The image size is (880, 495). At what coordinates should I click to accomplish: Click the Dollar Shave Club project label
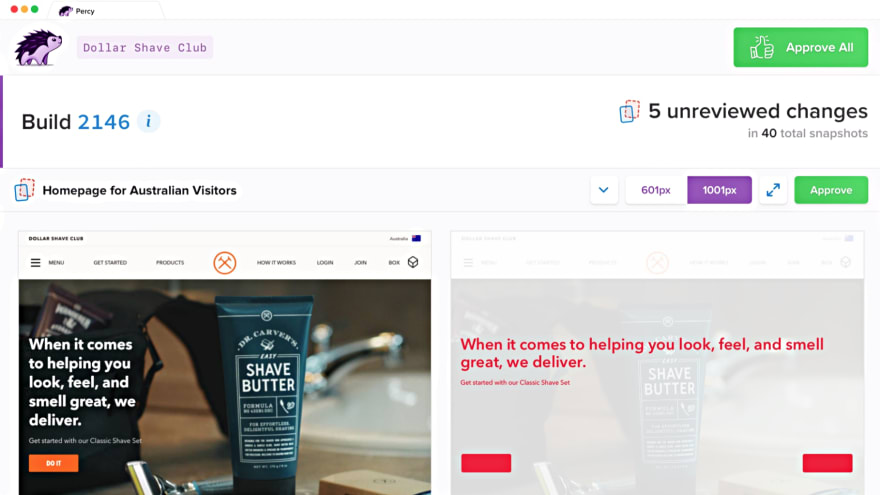(x=145, y=48)
